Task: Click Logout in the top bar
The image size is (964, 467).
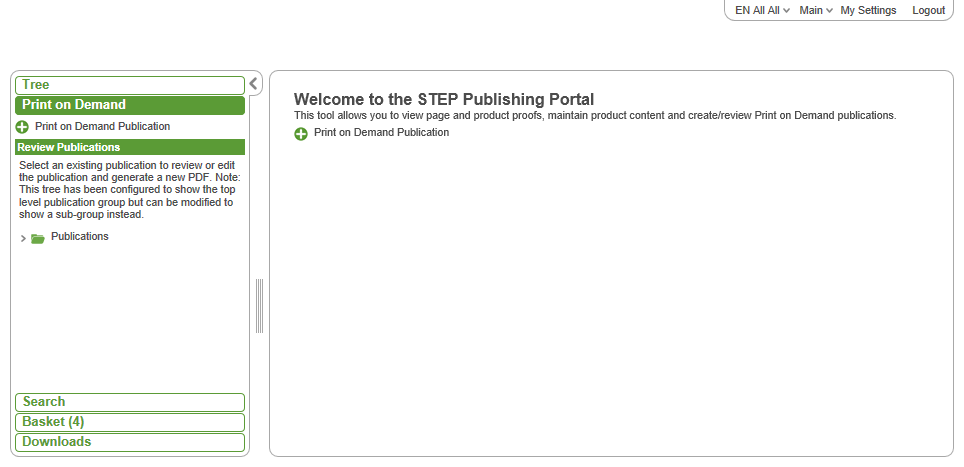Action: tap(928, 10)
